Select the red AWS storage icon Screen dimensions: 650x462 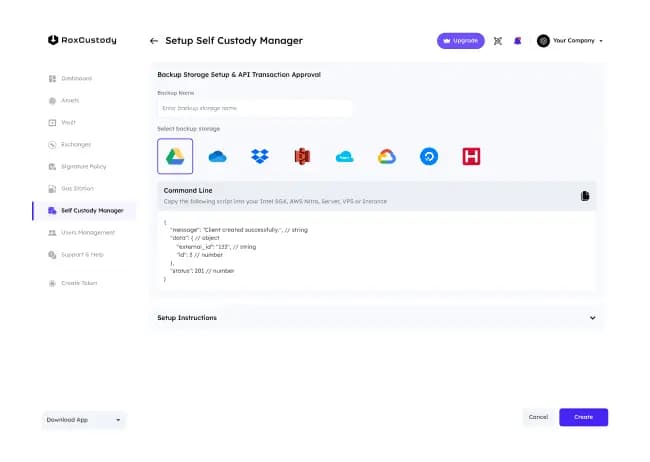pos(303,156)
